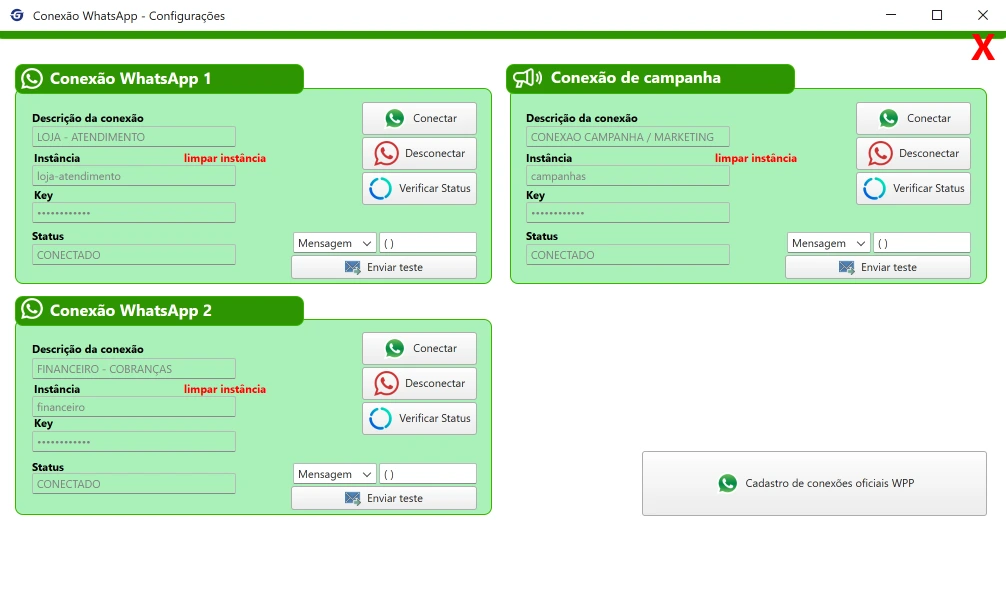Click the Key field in Conexão de campanha
1006x614 pixels.
[627, 212]
